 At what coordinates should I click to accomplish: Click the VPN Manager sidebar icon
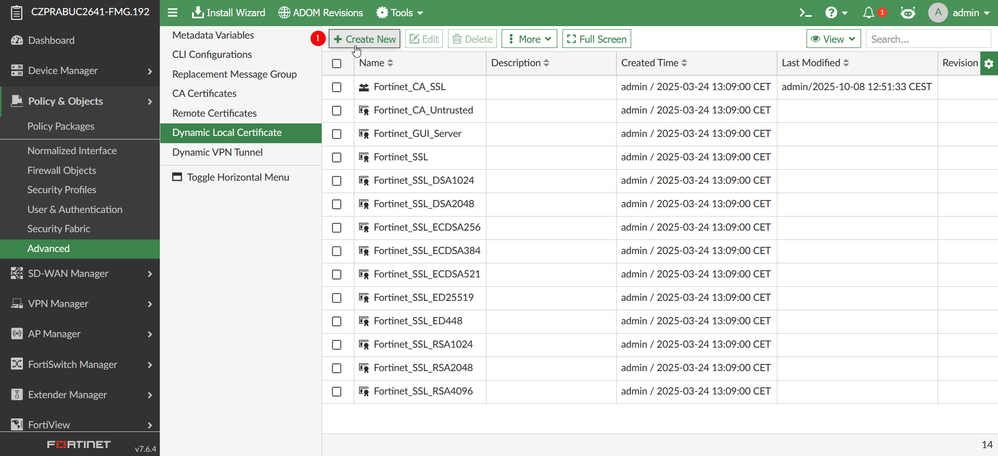tap(17, 304)
